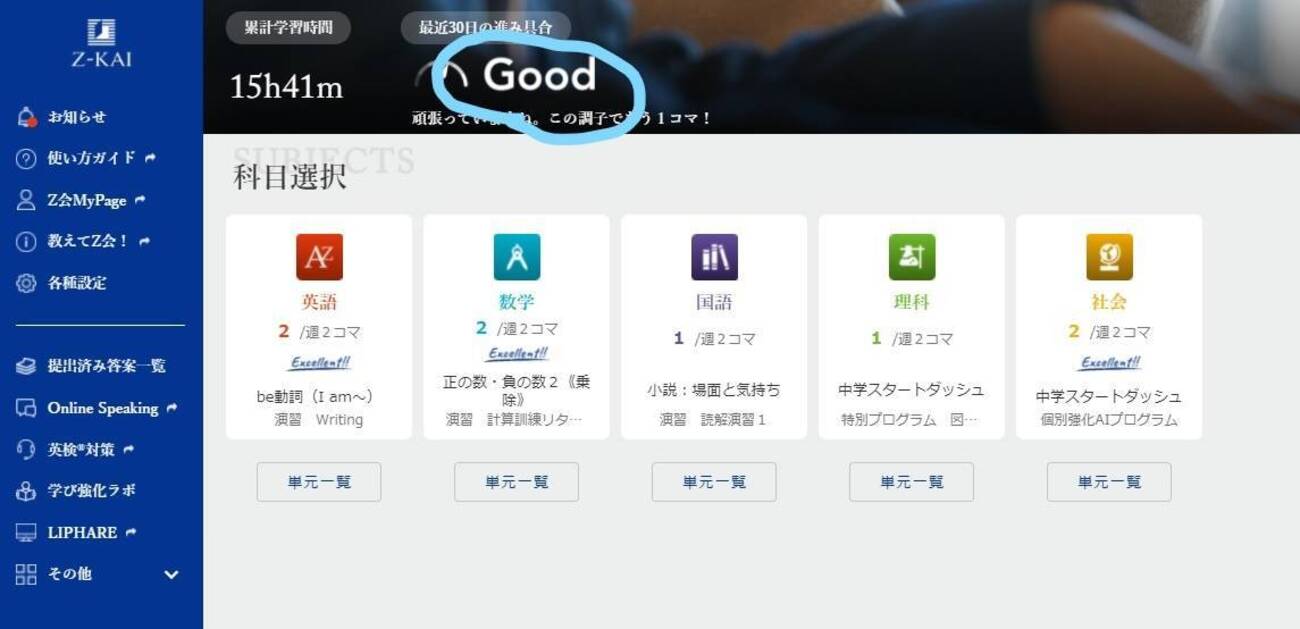Viewport: 1300px width, 629px height.
Task: Open the 理科 subject title
Action: 912,302
